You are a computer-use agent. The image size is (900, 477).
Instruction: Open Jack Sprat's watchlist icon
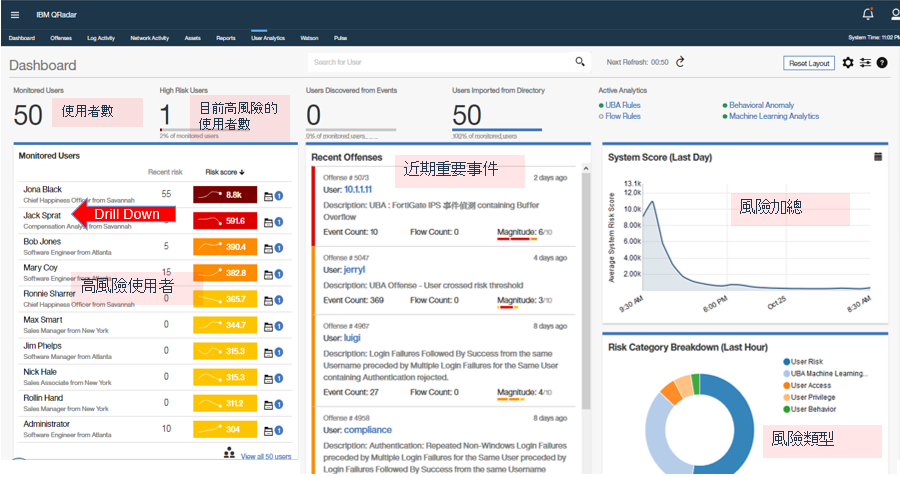coord(268,222)
